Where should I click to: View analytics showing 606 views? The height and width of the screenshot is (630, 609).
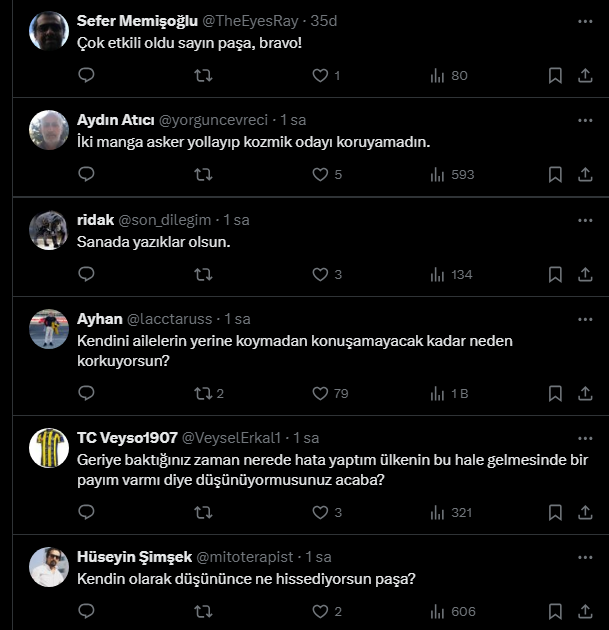click(x=453, y=612)
